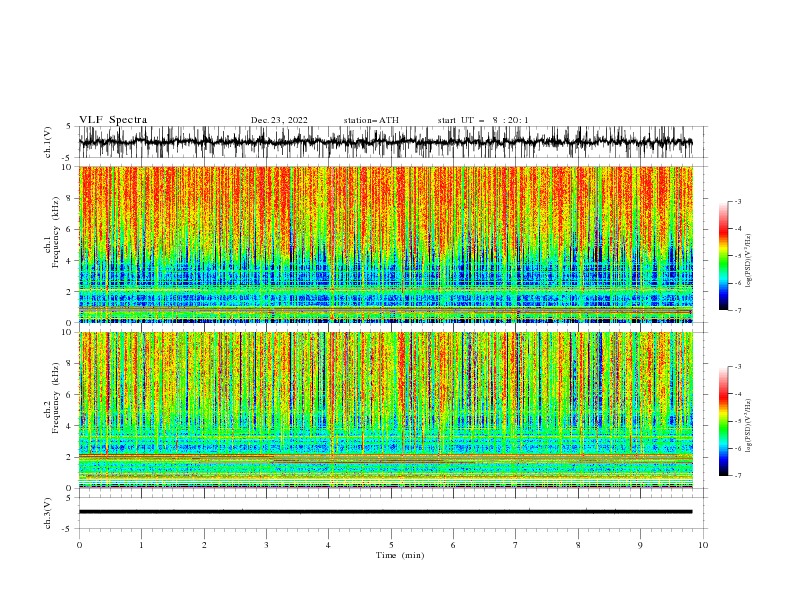Click the ch.1 colorbar 'log(PSD)(V²/Hz)' label

point(748,261)
